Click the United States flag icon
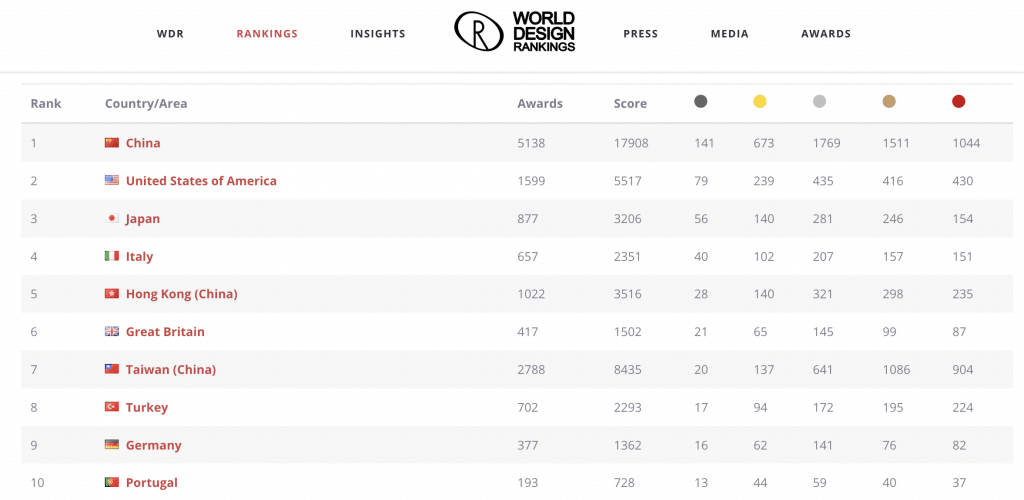This screenshot has width=1024, height=500. point(112,181)
